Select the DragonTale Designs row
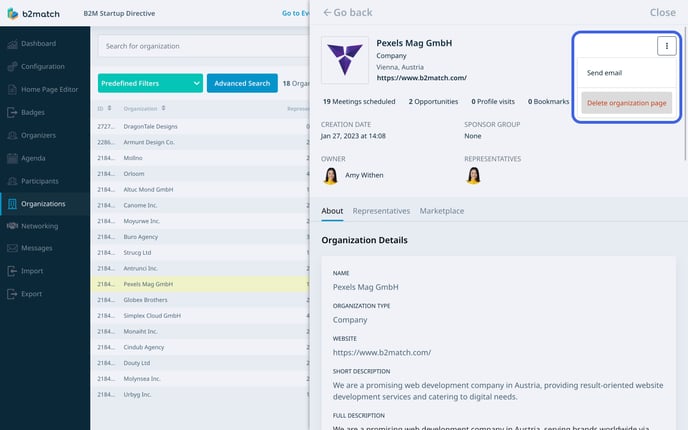 point(200,126)
